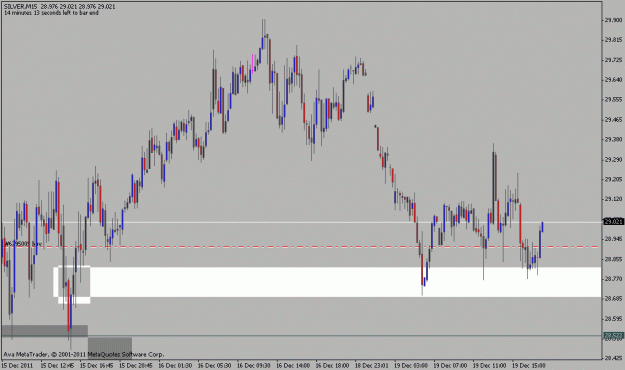Click price scale label 28.945
The height and width of the screenshot is (370, 625).
(x=613, y=239)
